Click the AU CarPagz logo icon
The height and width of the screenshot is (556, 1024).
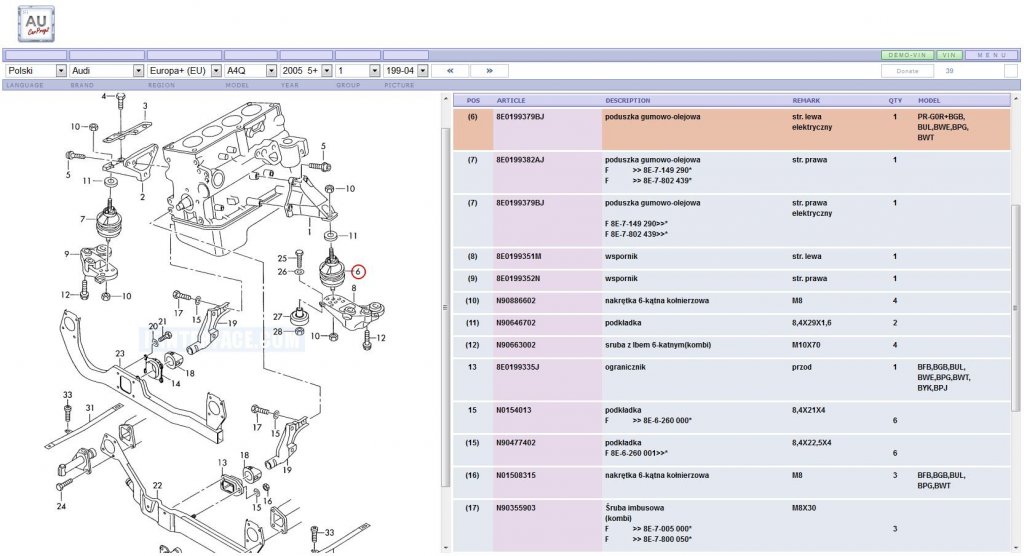(36, 24)
